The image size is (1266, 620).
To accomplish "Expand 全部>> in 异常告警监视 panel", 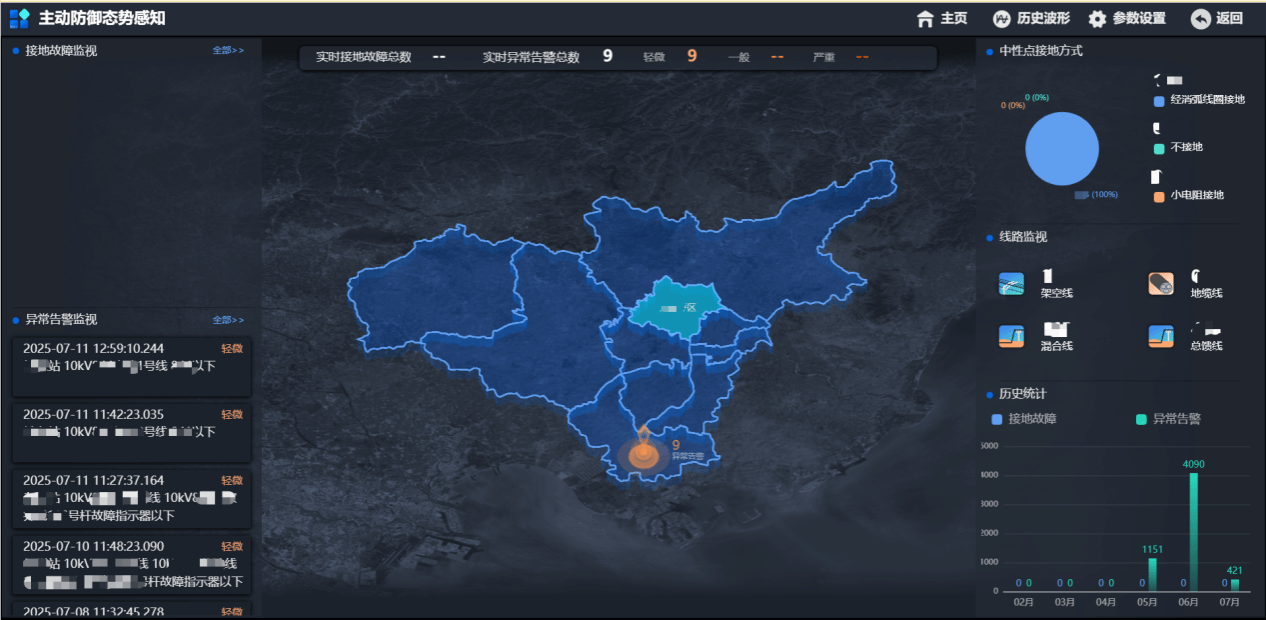I will click(x=228, y=320).
